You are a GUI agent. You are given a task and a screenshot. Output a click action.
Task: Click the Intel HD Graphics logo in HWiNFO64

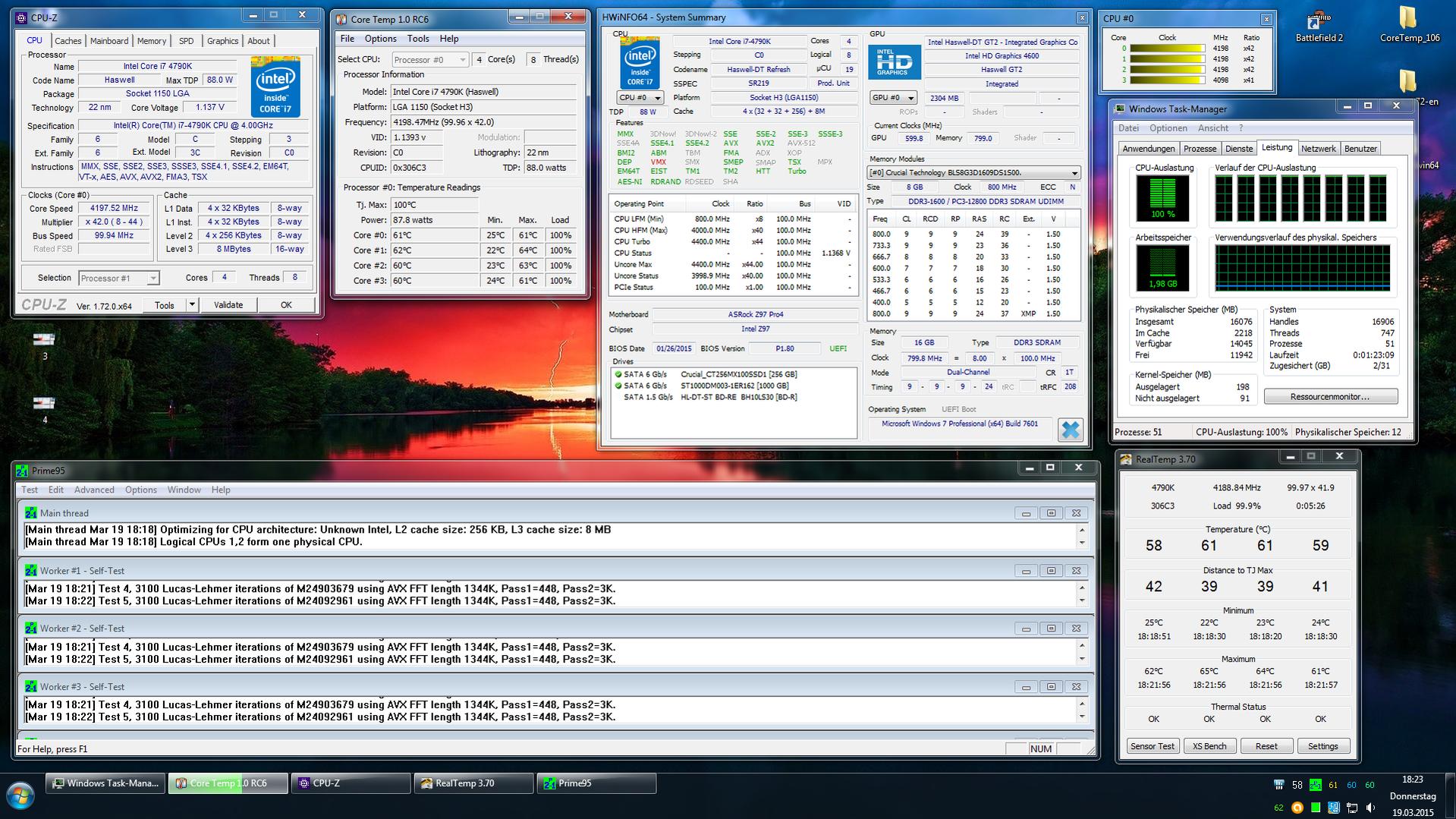[x=895, y=61]
